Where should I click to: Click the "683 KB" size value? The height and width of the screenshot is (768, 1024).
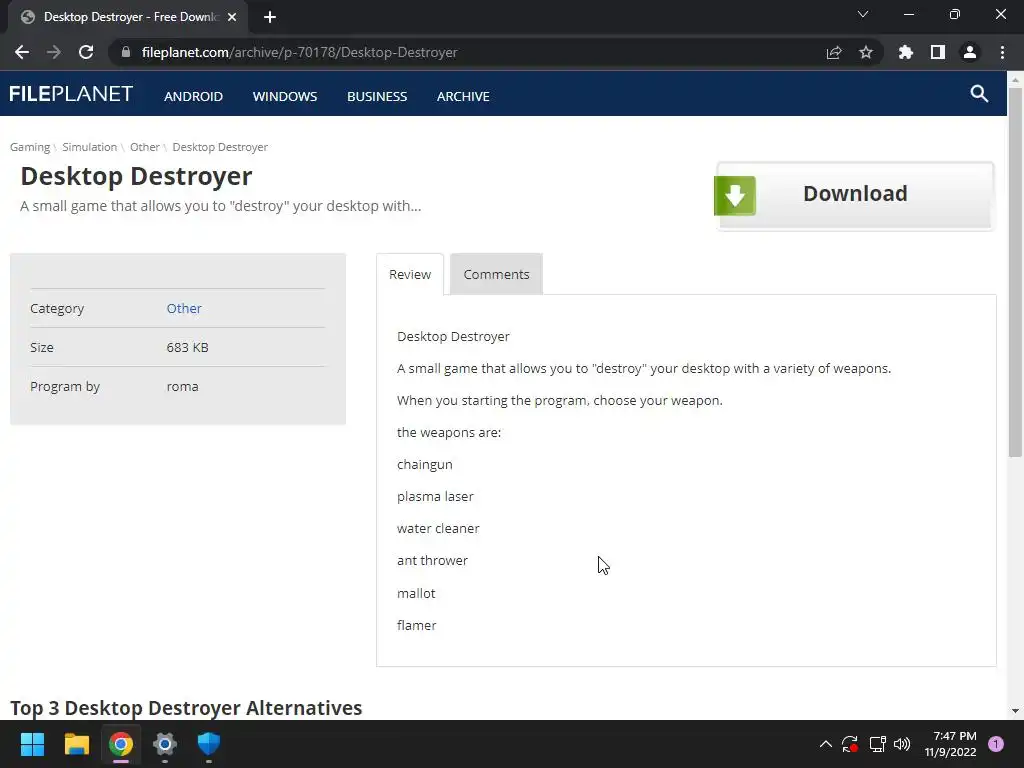coord(187,347)
